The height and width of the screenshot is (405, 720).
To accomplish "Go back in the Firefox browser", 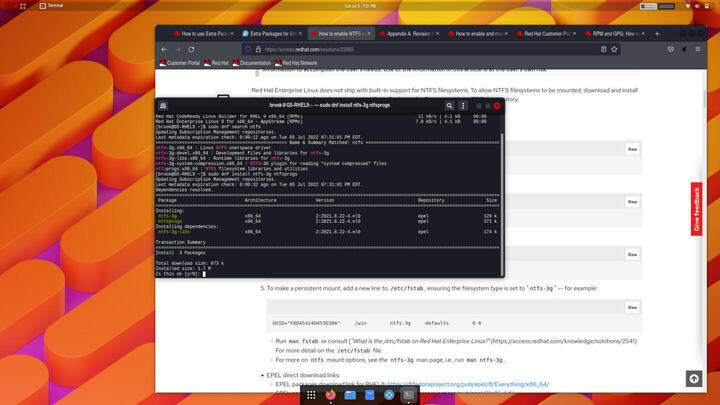I will point(164,49).
